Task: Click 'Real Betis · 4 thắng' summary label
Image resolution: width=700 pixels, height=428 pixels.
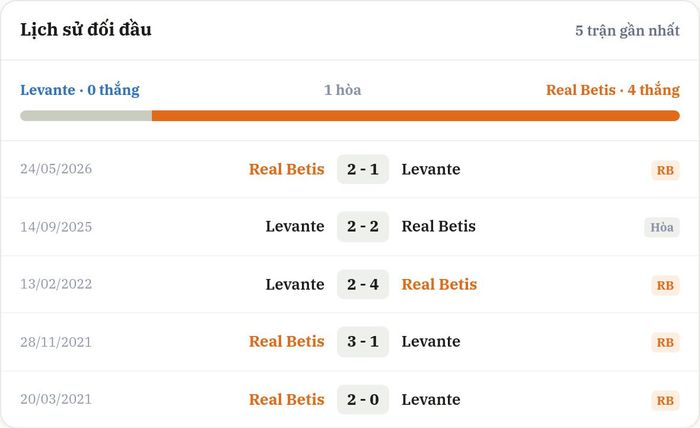Action: [x=613, y=90]
